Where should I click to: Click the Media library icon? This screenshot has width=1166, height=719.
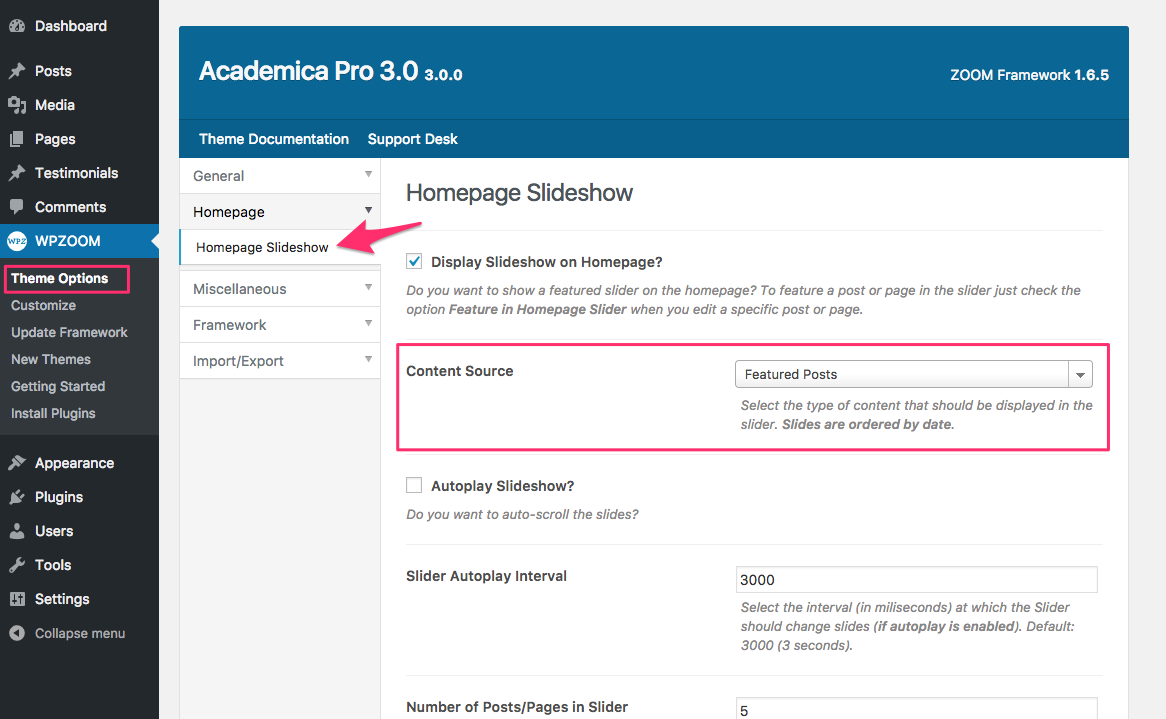pyautogui.click(x=17, y=105)
